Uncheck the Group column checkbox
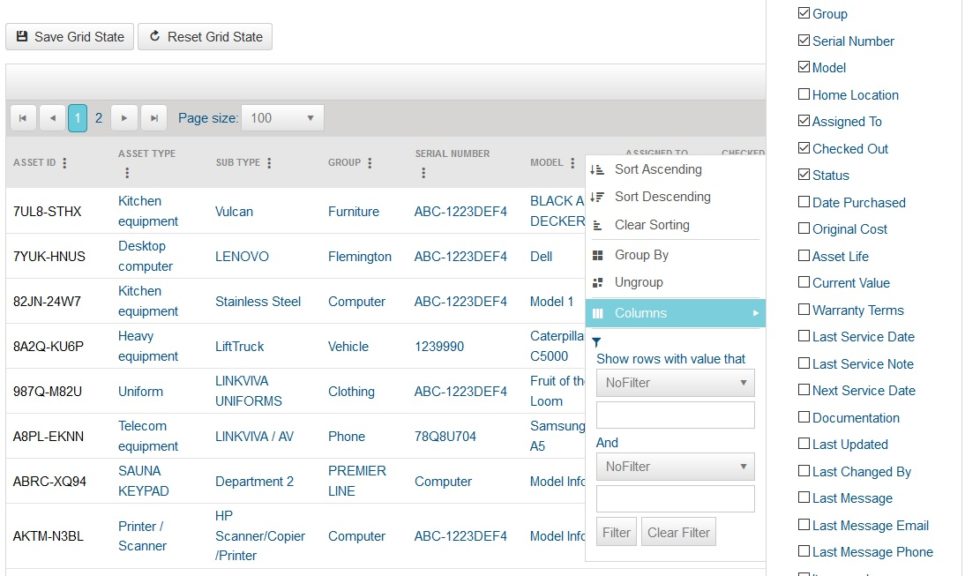This screenshot has width=980, height=576. tap(803, 14)
